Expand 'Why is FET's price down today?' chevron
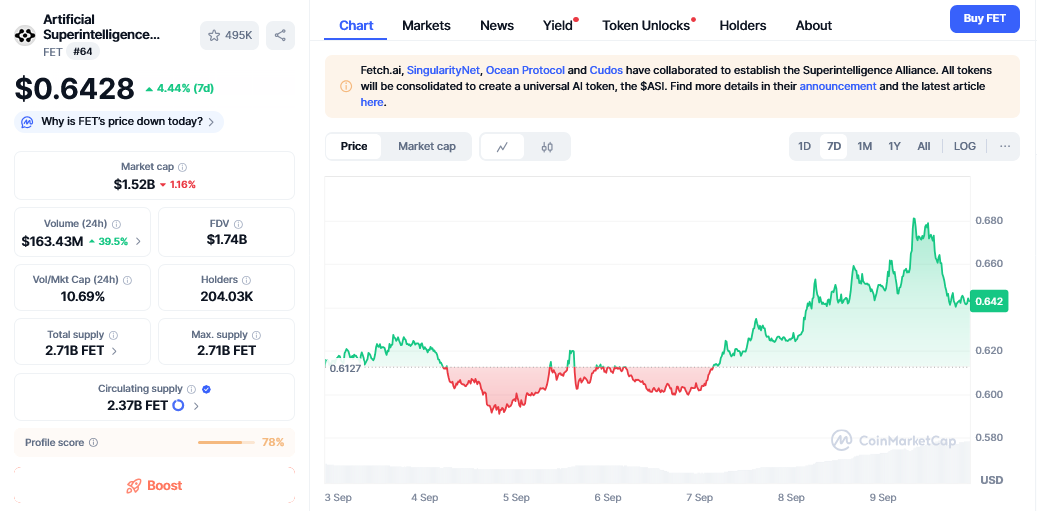Image resolution: width=1037 pixels, height=511 pixels. coord(211,122)
